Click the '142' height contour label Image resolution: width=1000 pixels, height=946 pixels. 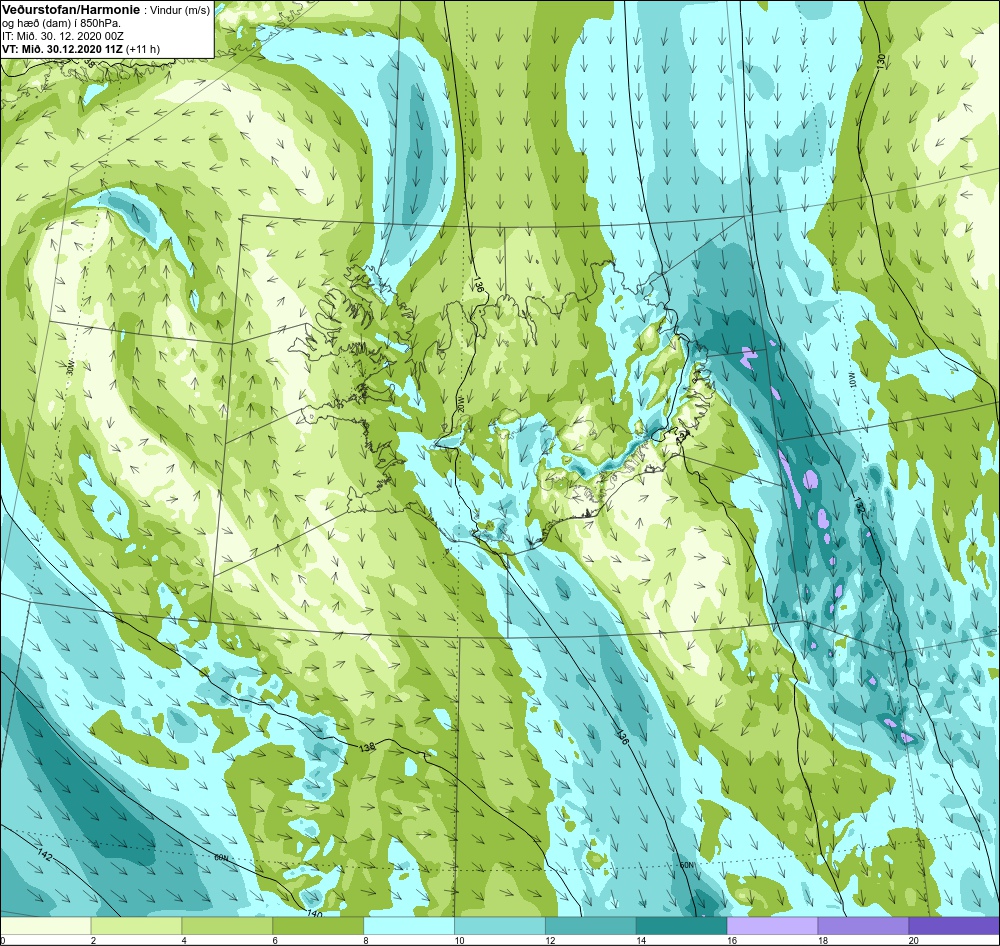point(44,855)
